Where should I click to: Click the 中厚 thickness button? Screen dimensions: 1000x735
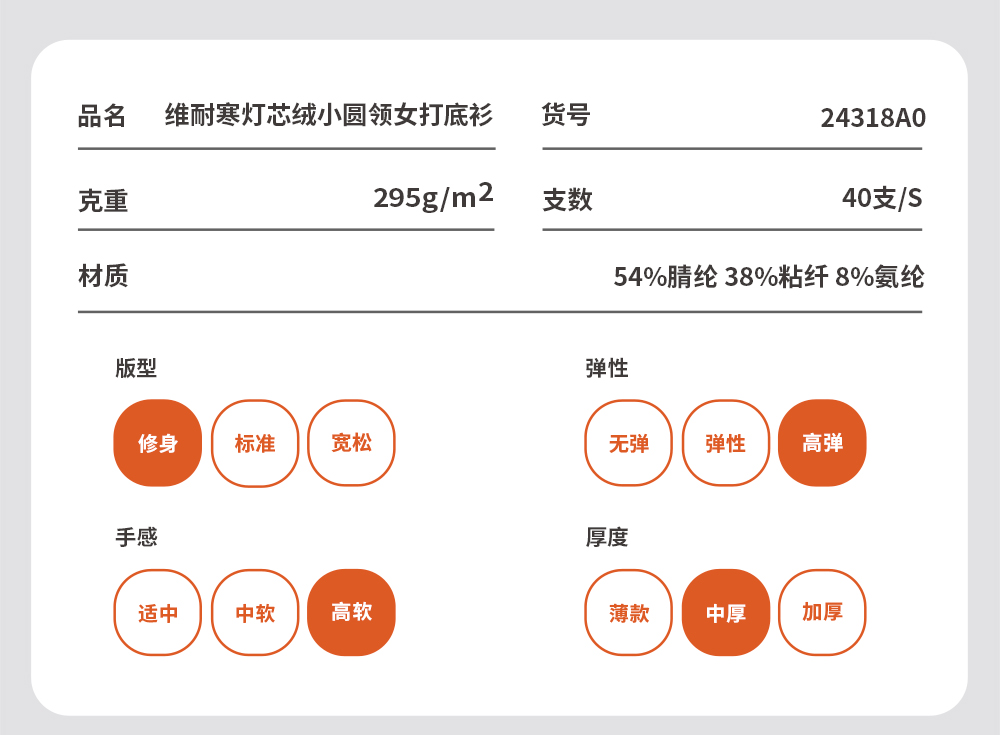(x=726, y=613)
